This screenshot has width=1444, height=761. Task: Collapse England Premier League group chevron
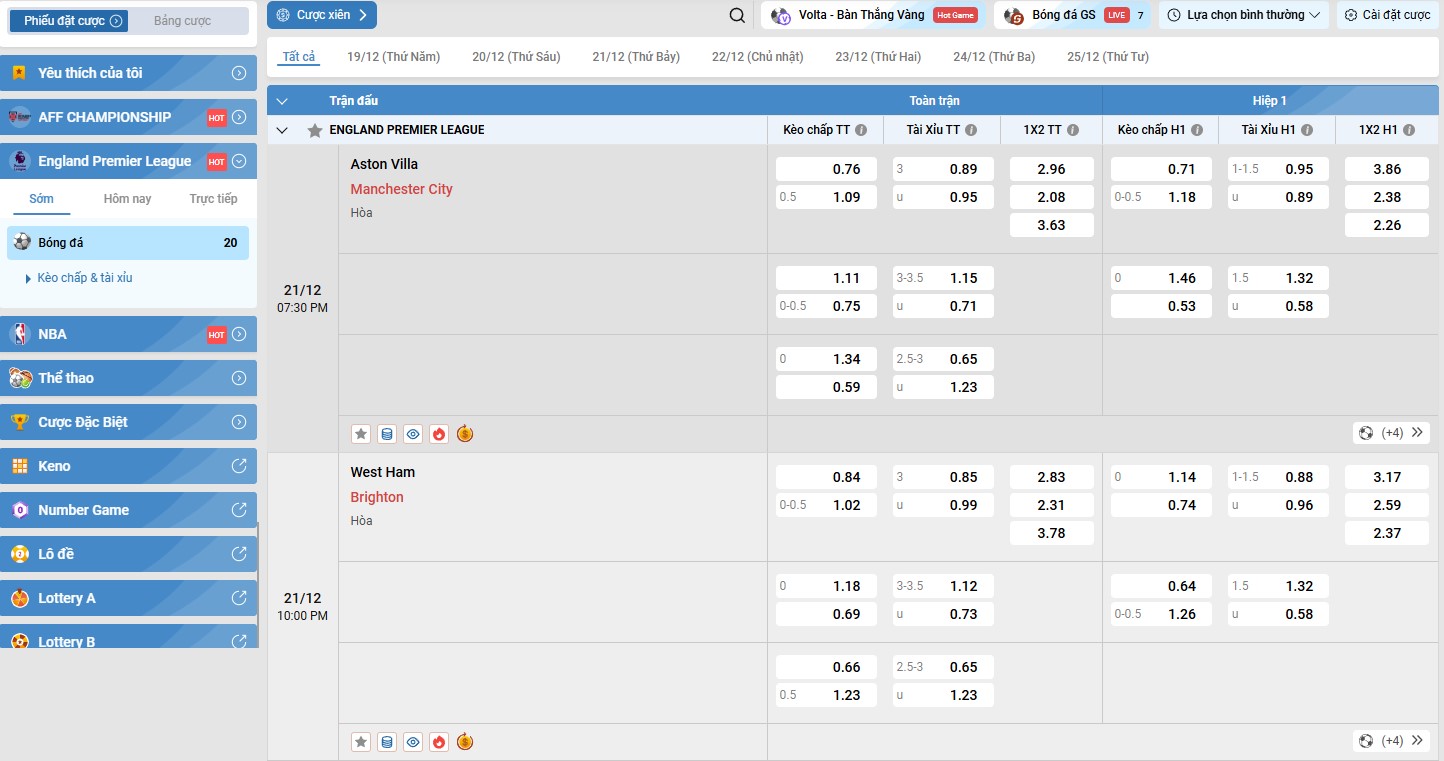[282, 130]
